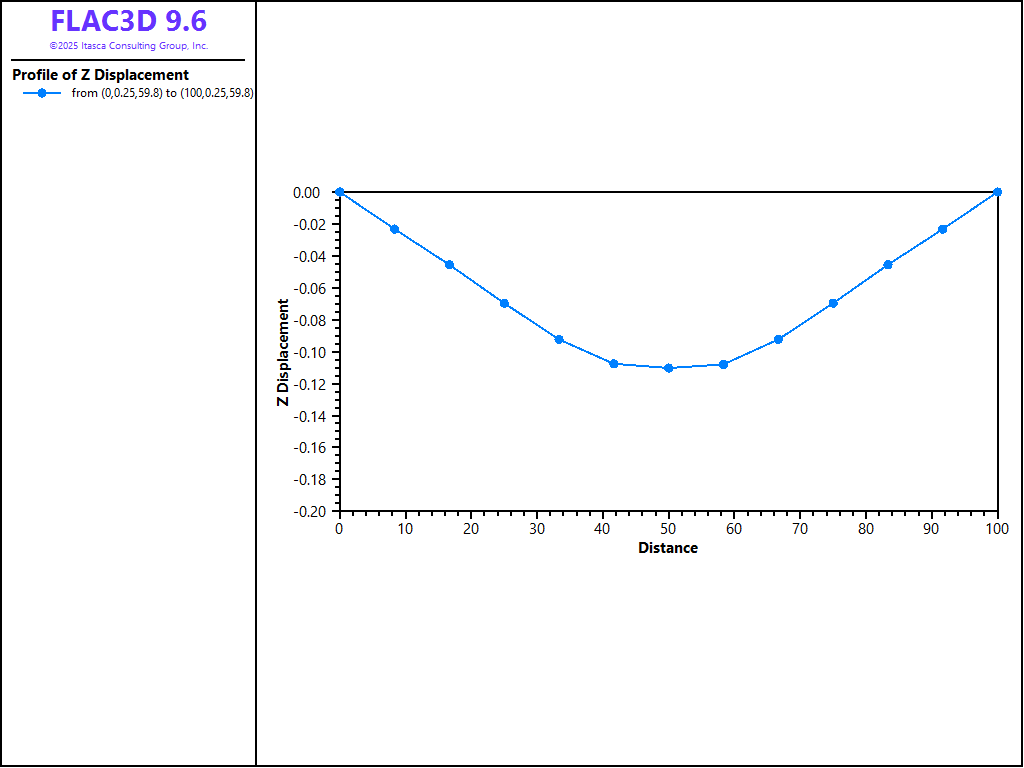Click the FLAC3D 9.6 title
Screen dimensions: 1024x768
point(129,21)
